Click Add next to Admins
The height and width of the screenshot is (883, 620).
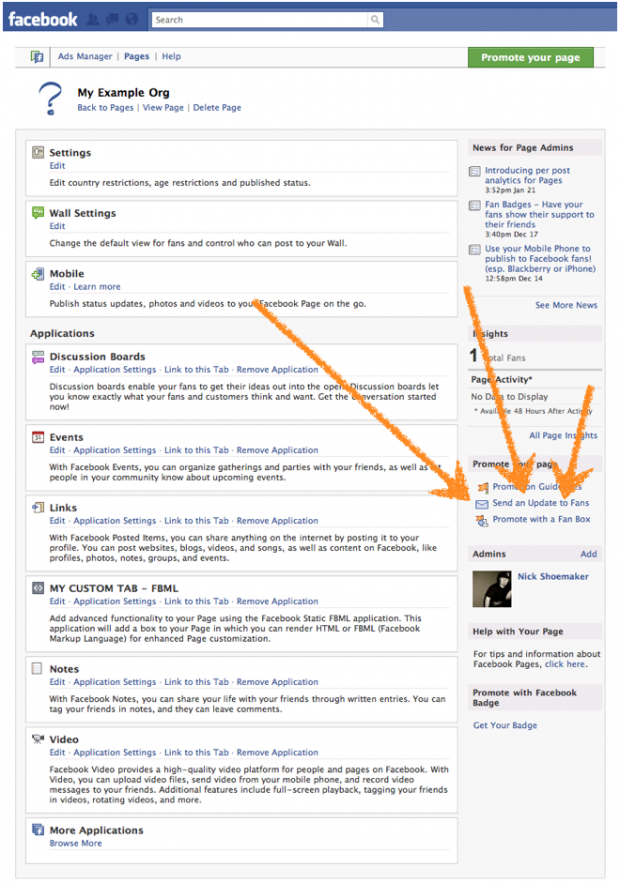(x=588, y=554)
